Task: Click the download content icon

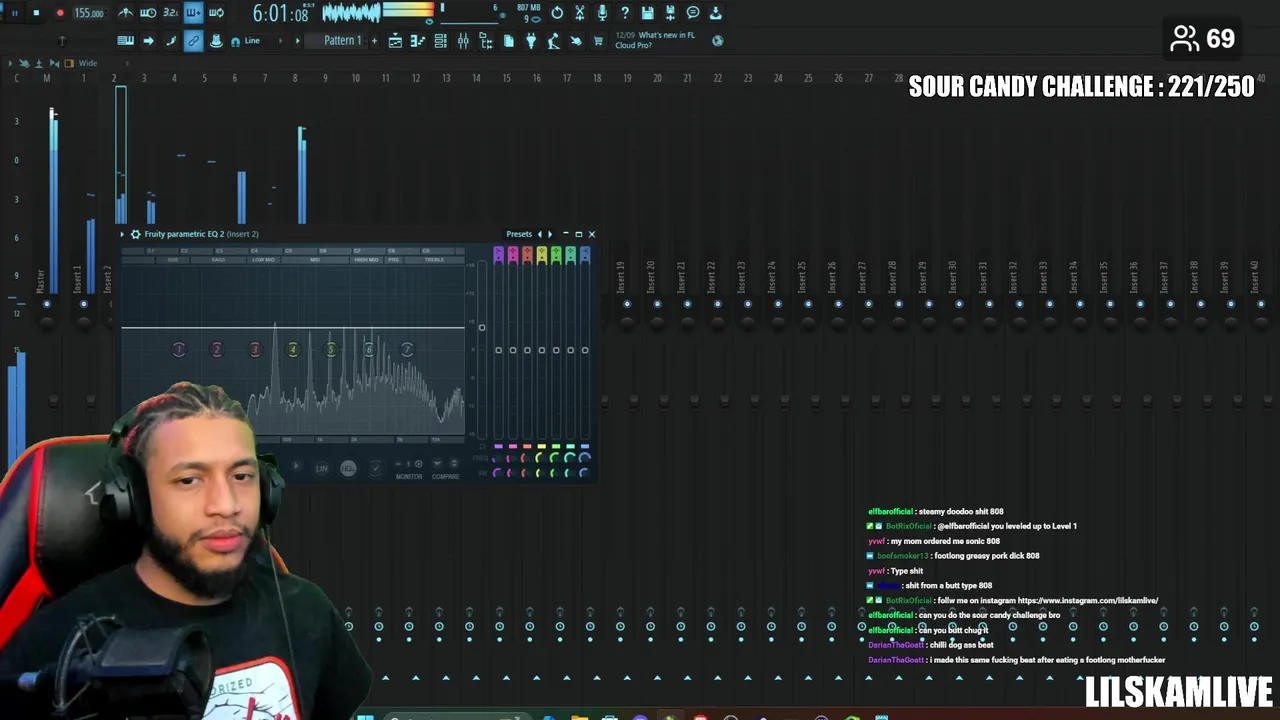Action: pyautogui.click(x=716, y=13)
